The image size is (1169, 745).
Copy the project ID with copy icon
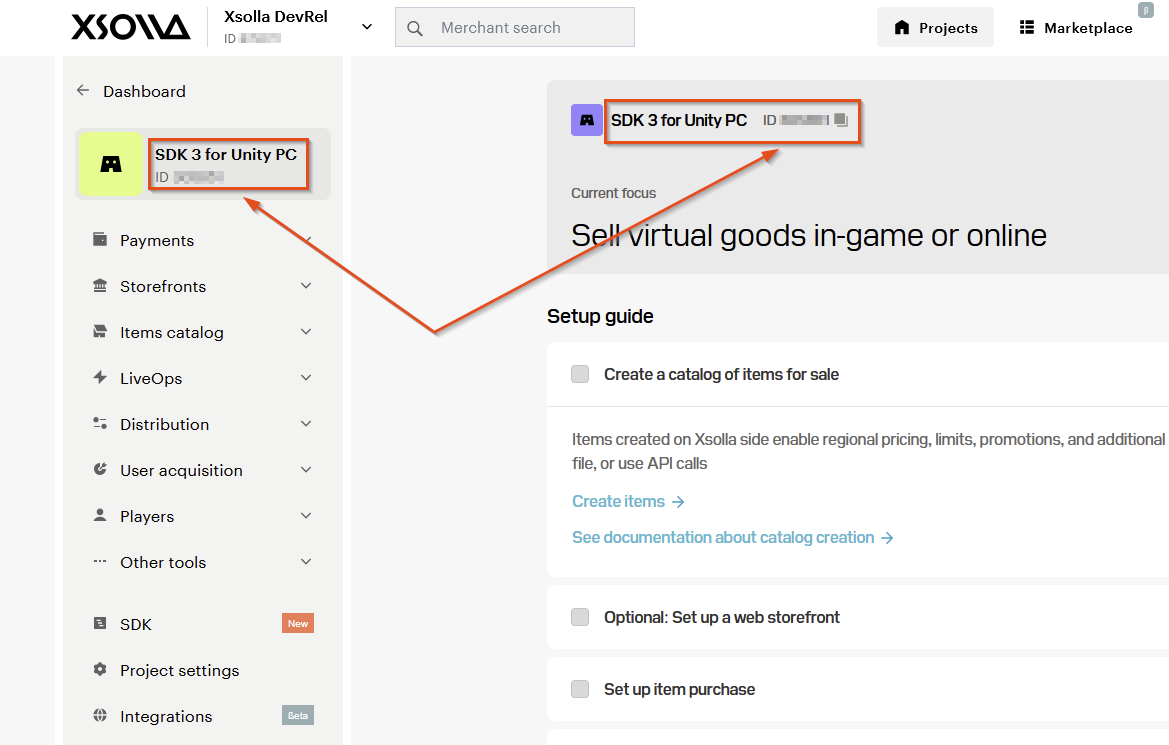point(841,120)
